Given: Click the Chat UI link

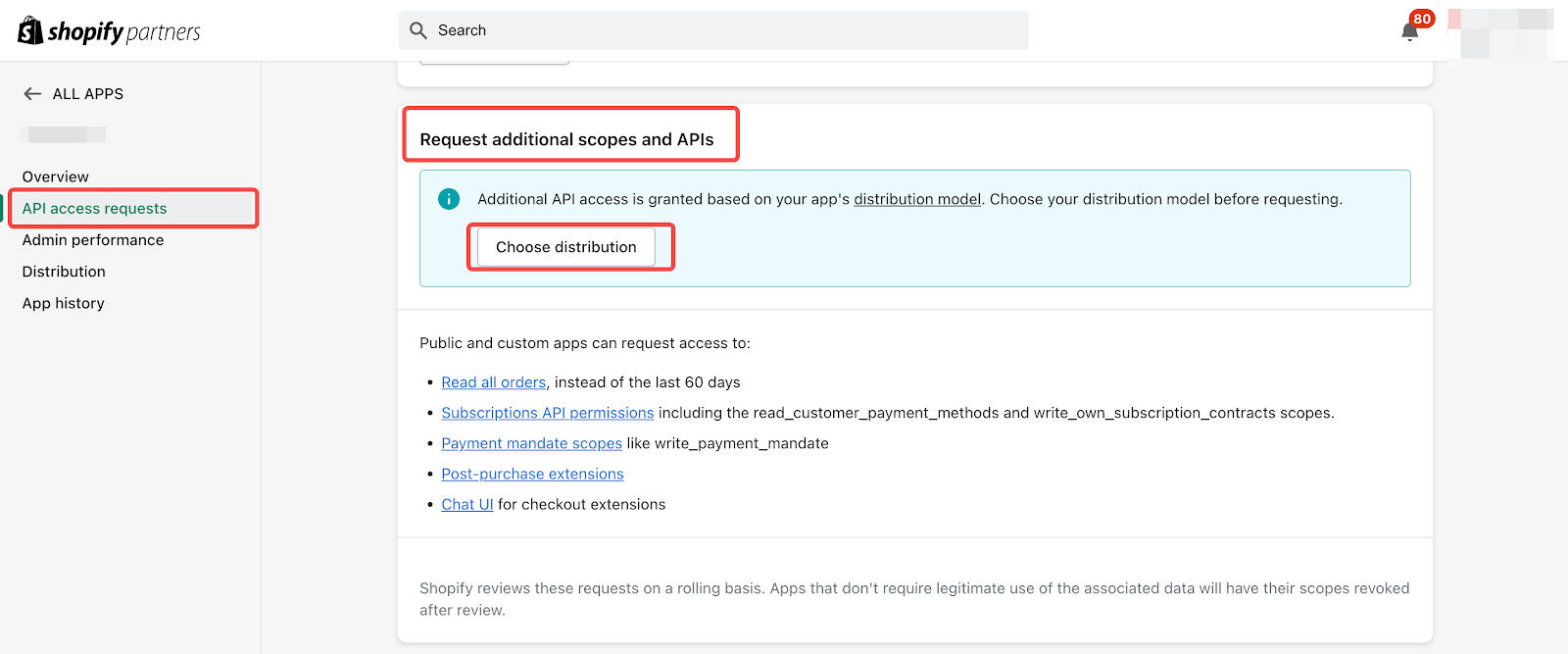Looking at the screenshot, I should click(466, 504).
